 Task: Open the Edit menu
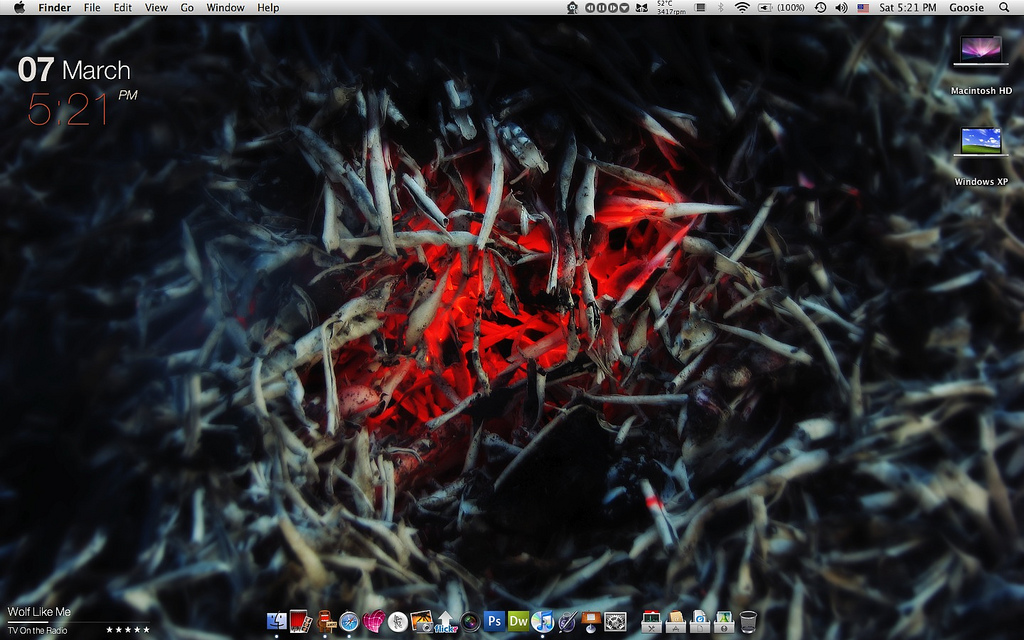pyautogui.click(x=122, y=7)
